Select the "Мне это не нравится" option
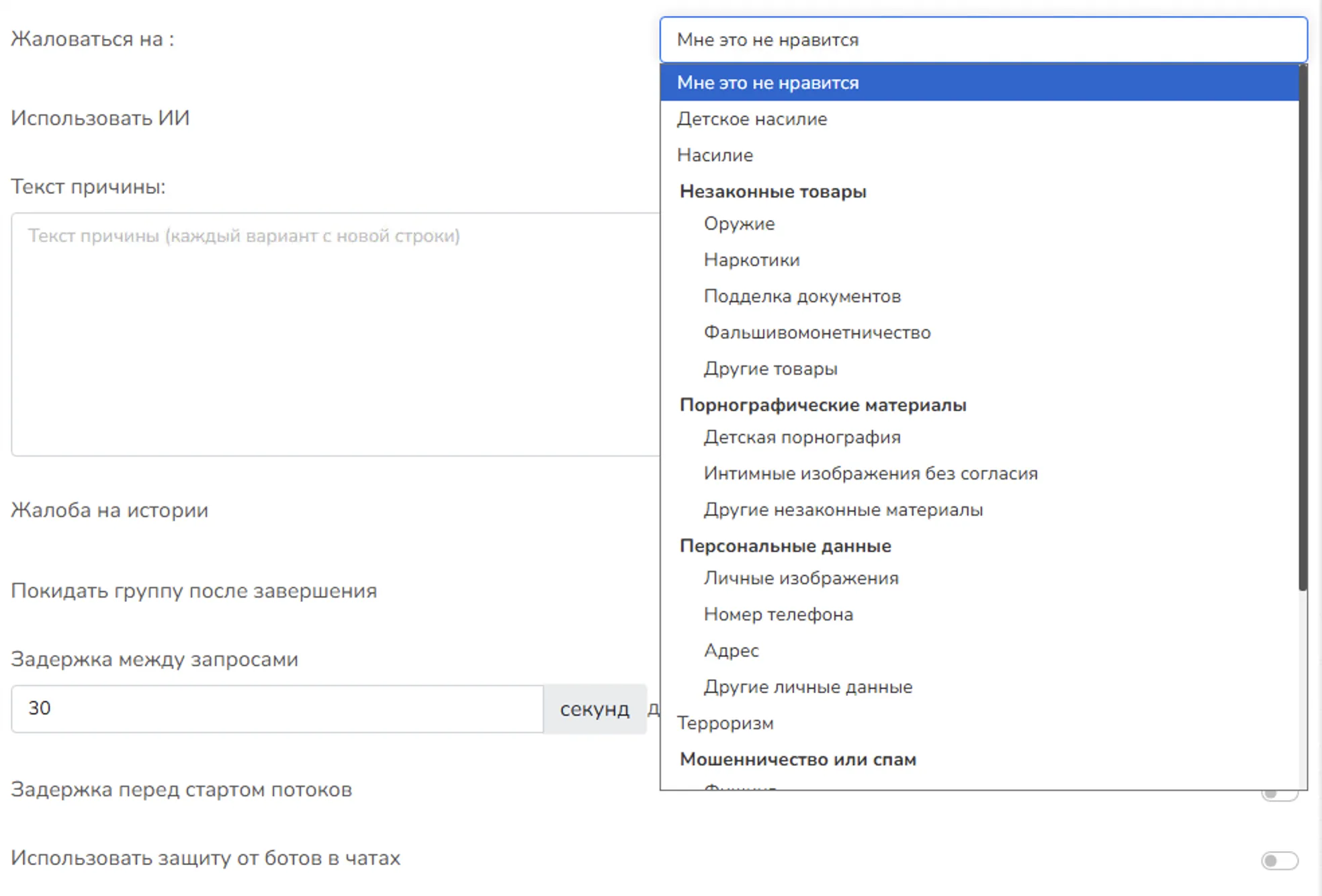 (768, 82)
